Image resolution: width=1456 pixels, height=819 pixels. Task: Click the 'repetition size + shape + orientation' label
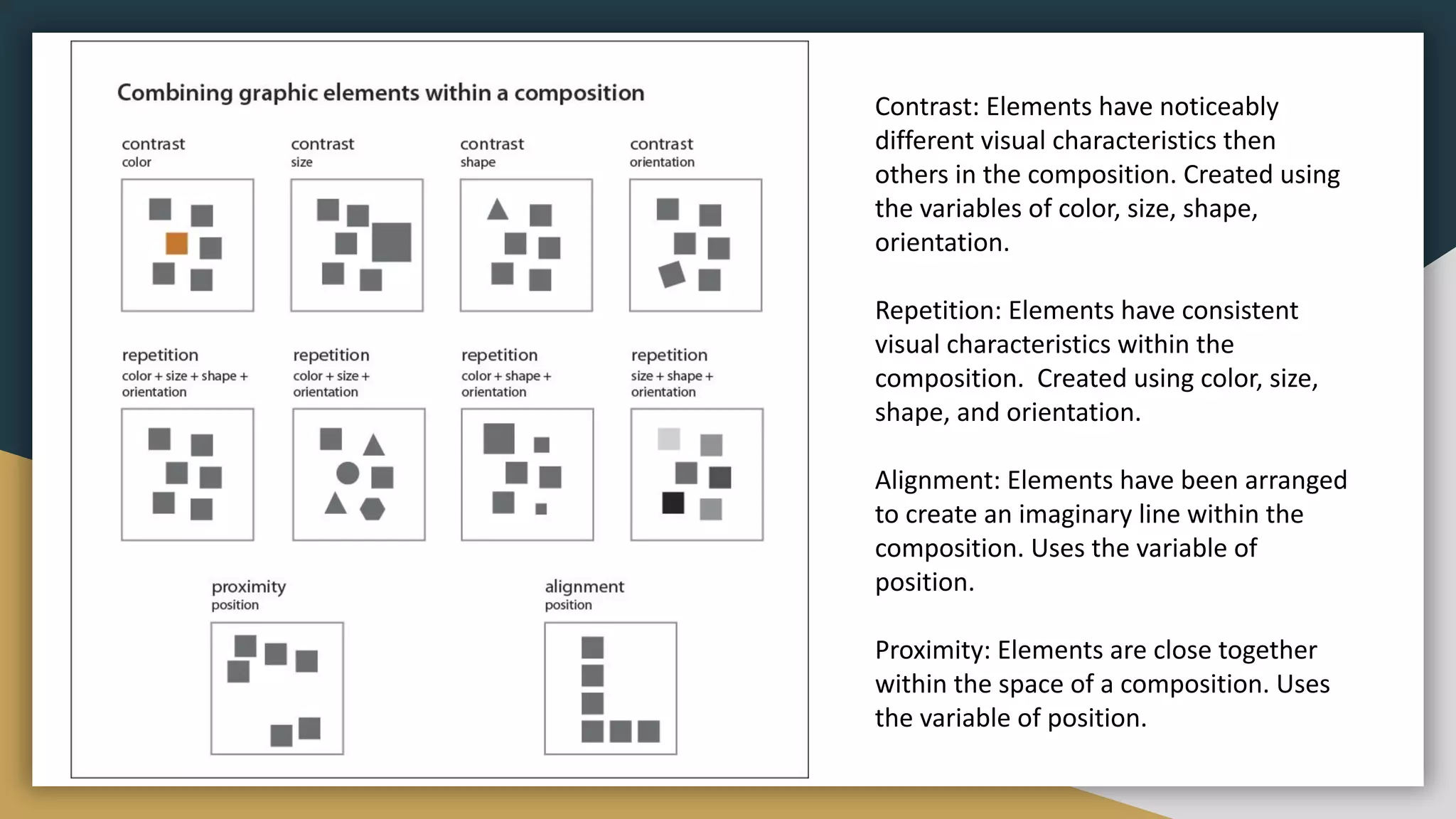point(673,373)
